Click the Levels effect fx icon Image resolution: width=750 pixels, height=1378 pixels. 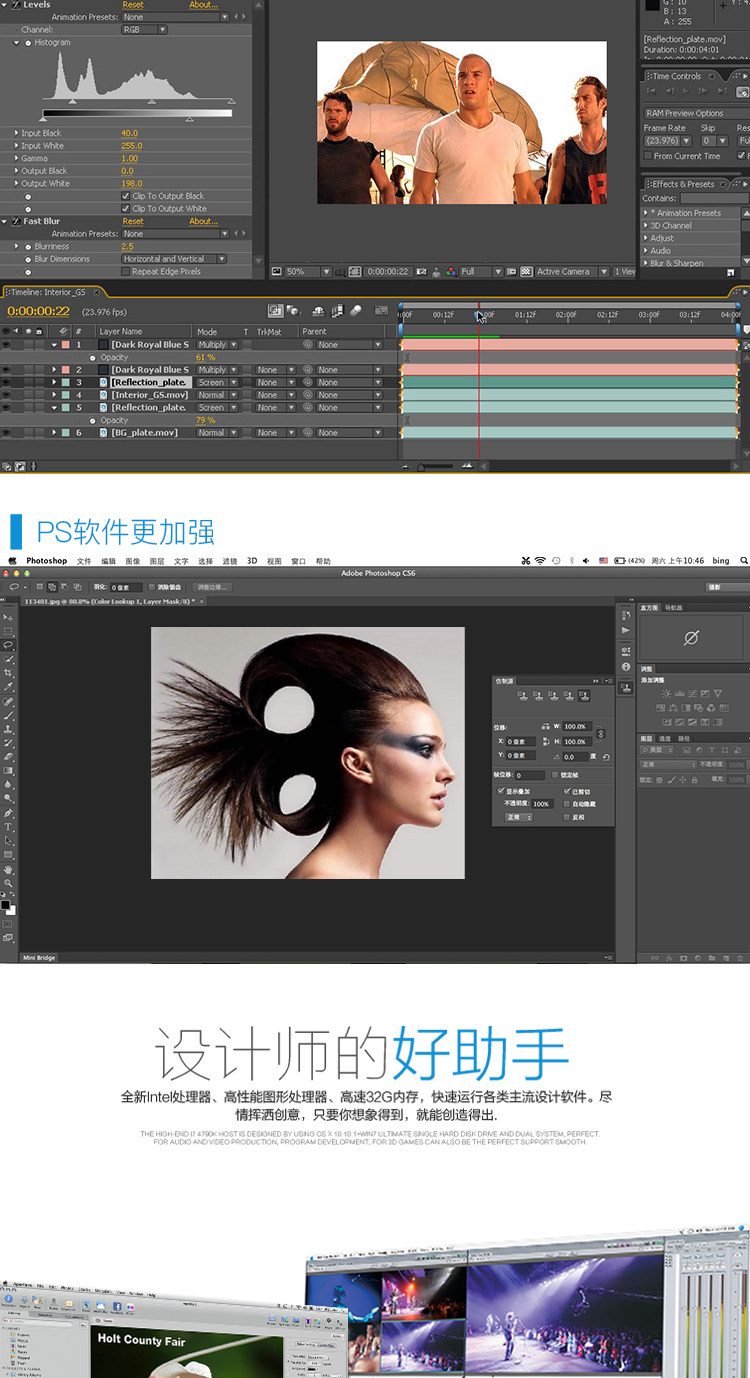15,5
